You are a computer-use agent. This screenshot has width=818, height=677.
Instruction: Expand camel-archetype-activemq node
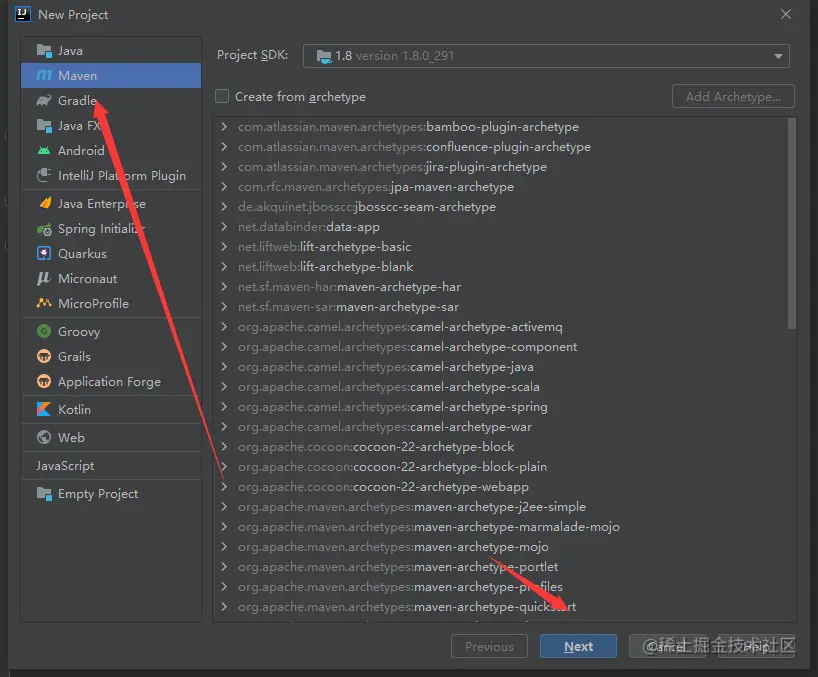[224, 327]
